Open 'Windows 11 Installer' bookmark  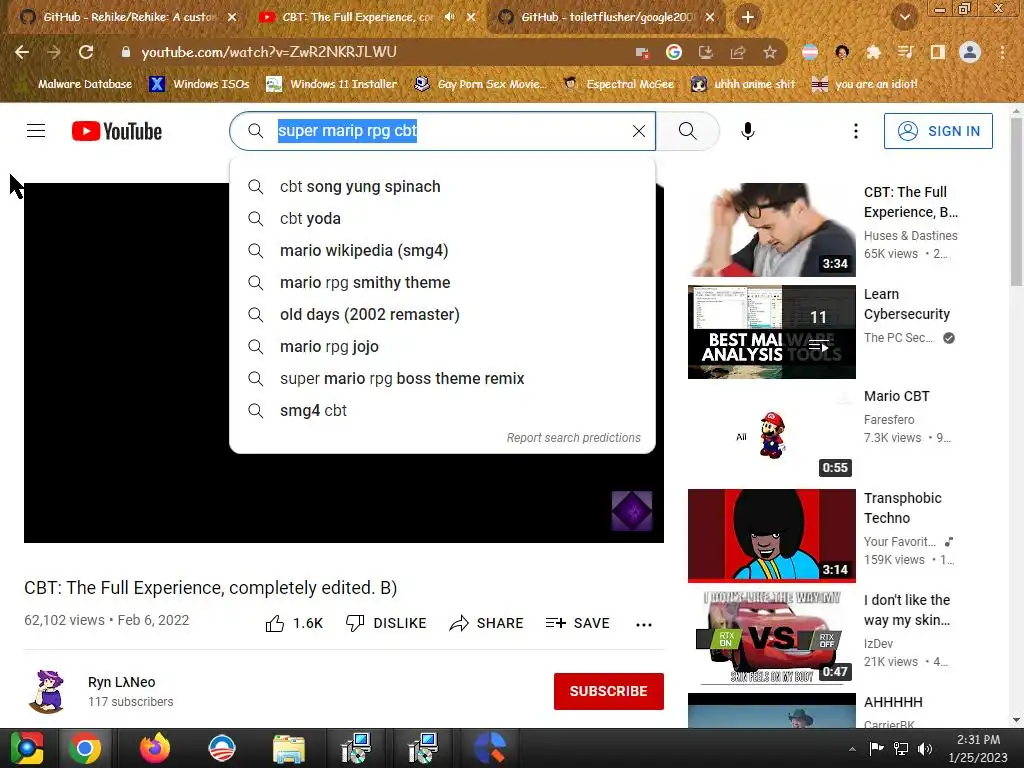click(x=332, y=84)
